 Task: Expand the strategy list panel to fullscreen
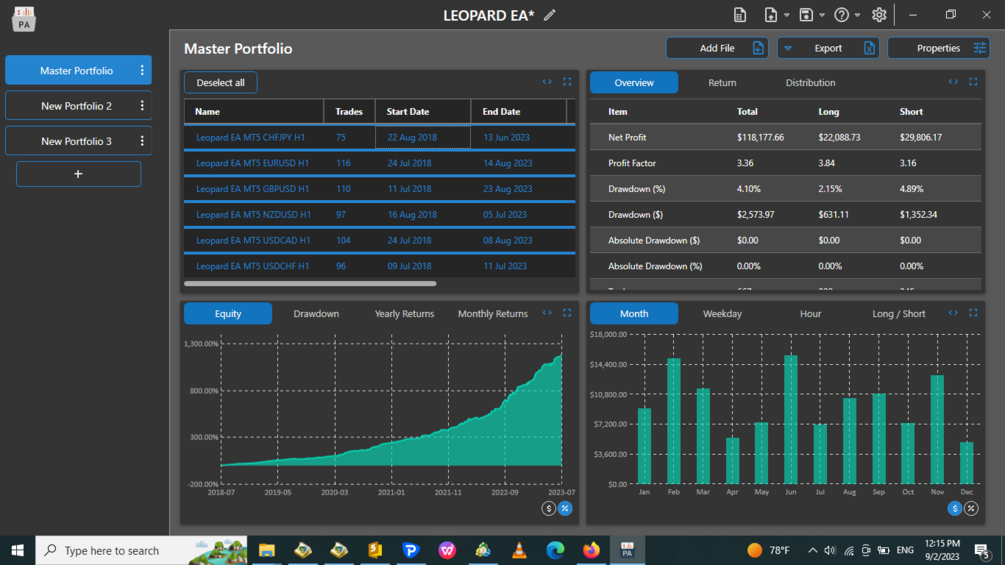[x=567, y=81]
